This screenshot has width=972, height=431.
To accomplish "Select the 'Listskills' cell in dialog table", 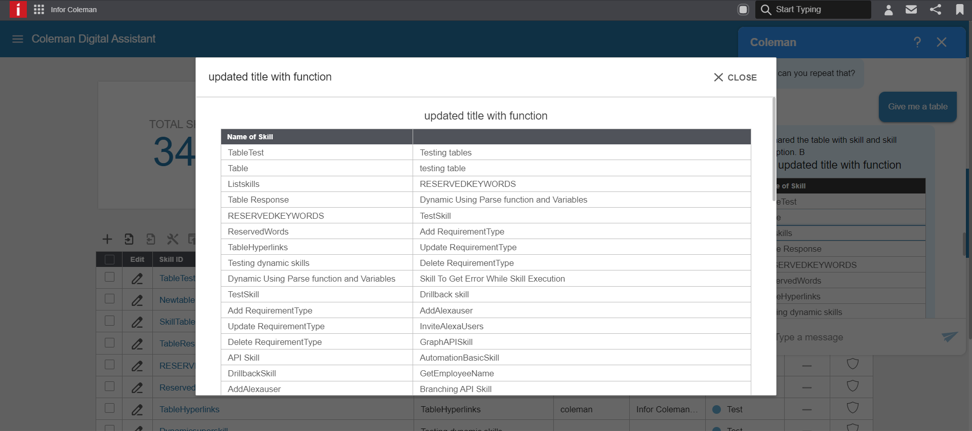I will click(317, 184).
